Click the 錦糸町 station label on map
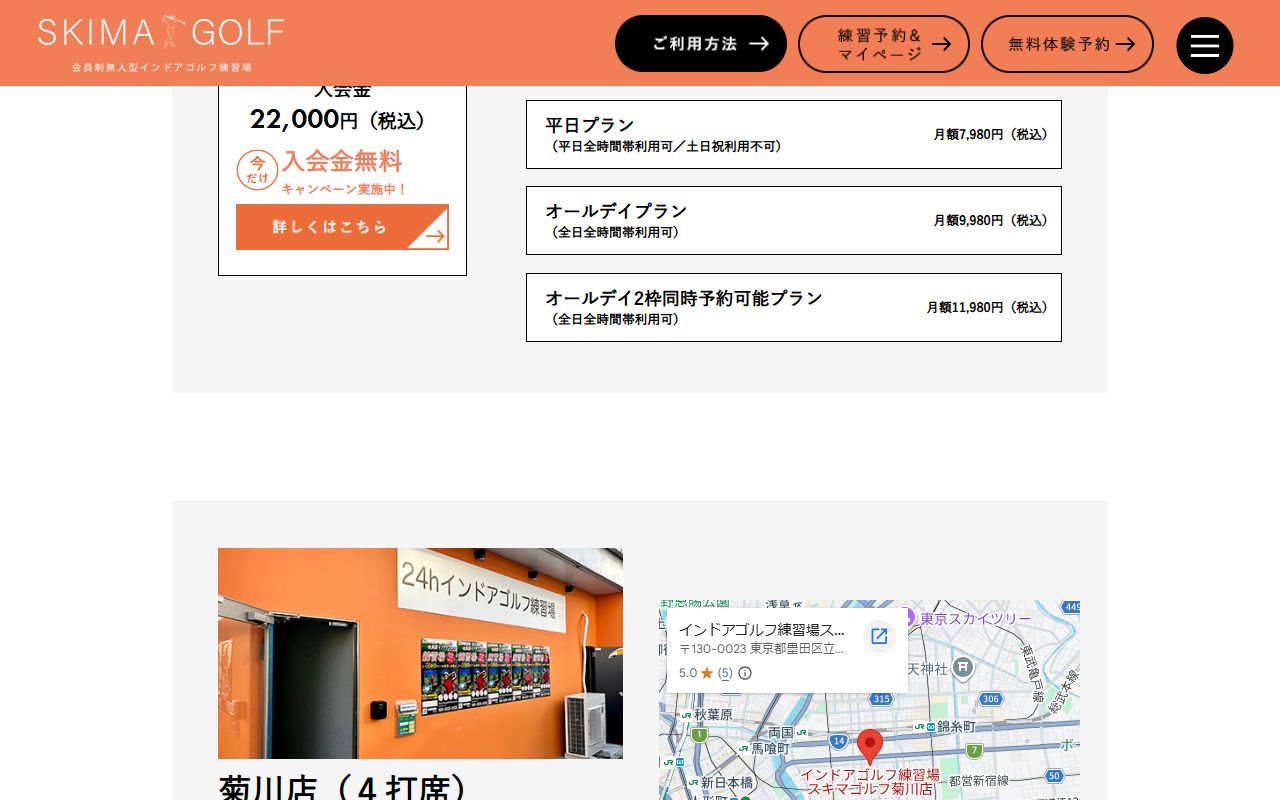1280x800 pixels. click(x=956, y=727)
